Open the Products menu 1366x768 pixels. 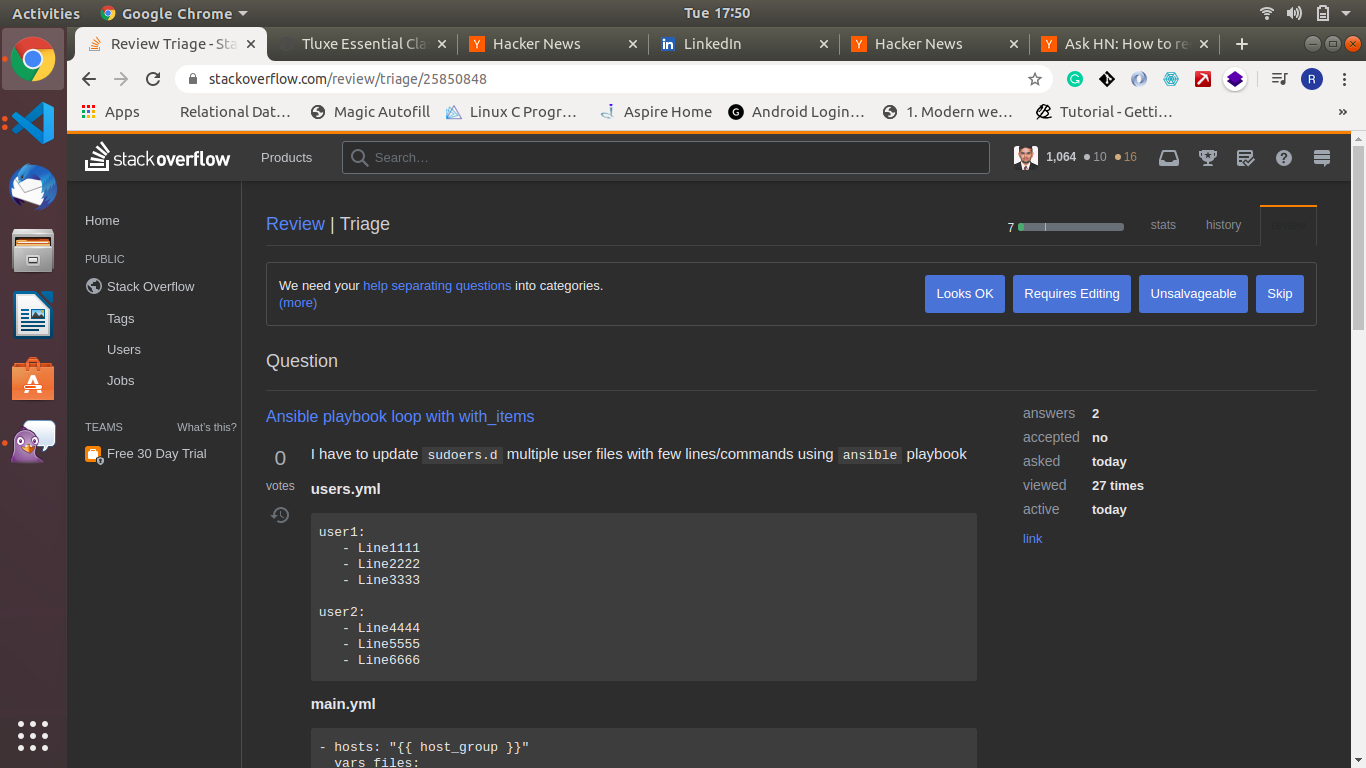[x=286, y=157]
